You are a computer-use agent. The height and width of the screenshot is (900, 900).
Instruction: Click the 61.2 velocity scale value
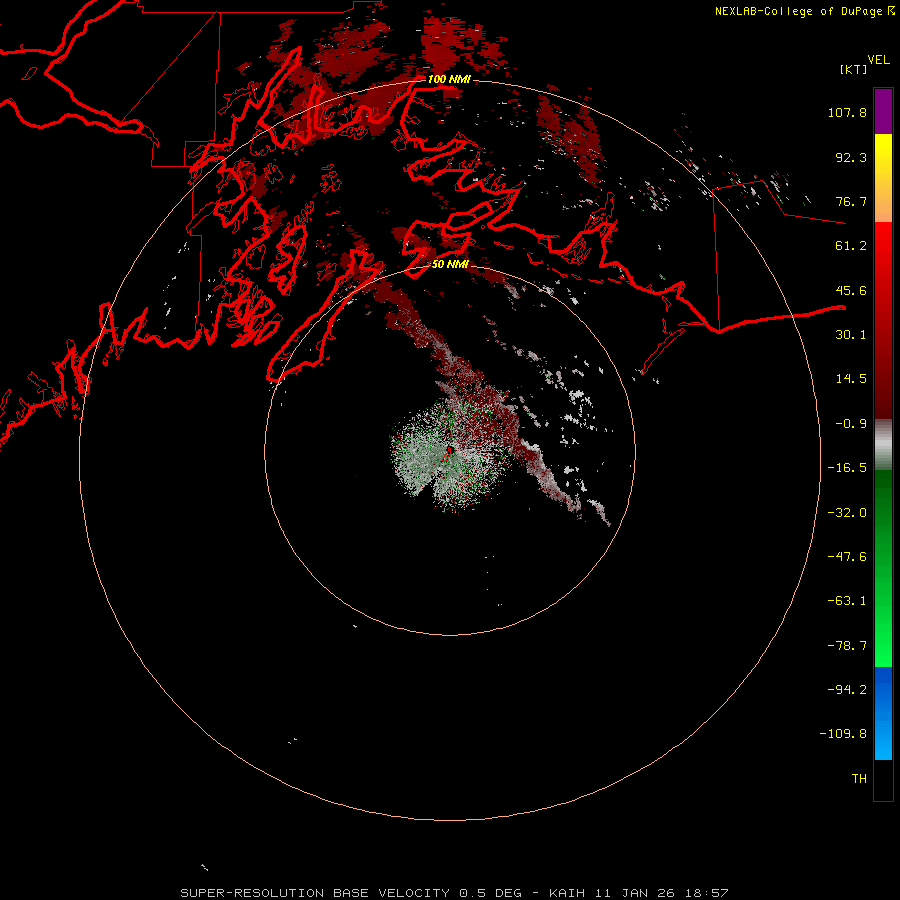click(x=851, y=246)
